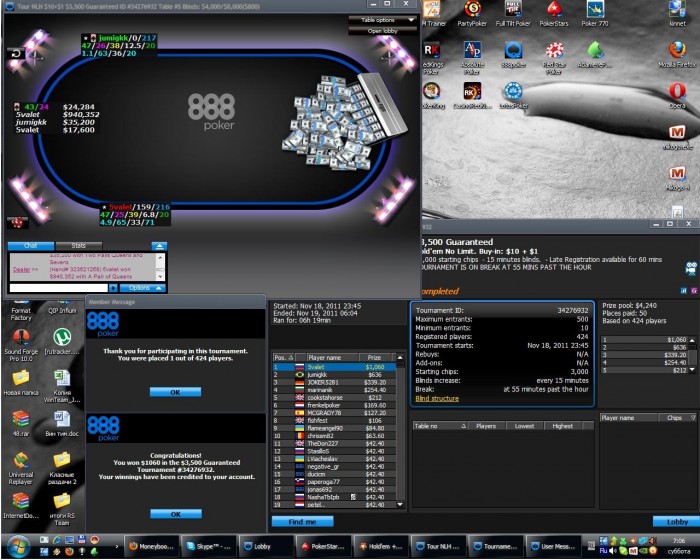Open the Blind structure link
This screenshot has height=560, width=700.
pyautogui.click(x=437, y=398)
